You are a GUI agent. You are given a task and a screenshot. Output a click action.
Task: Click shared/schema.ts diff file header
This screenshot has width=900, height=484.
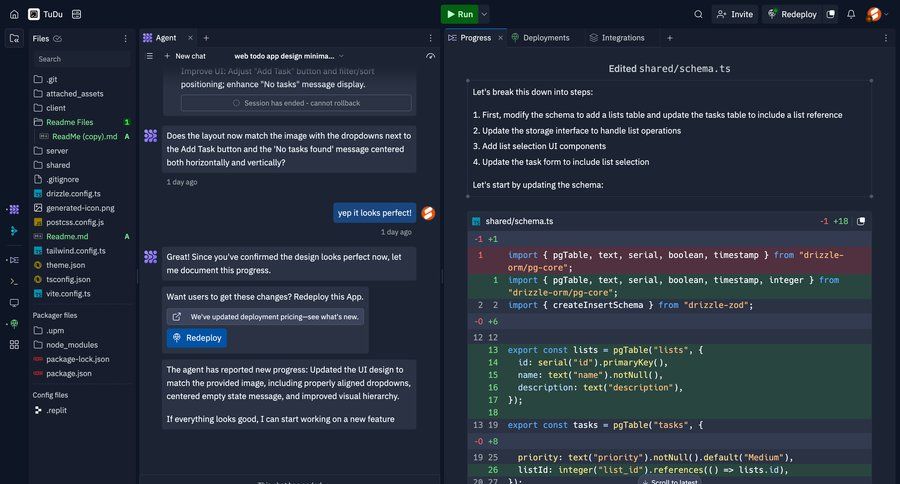click(669, 221)
